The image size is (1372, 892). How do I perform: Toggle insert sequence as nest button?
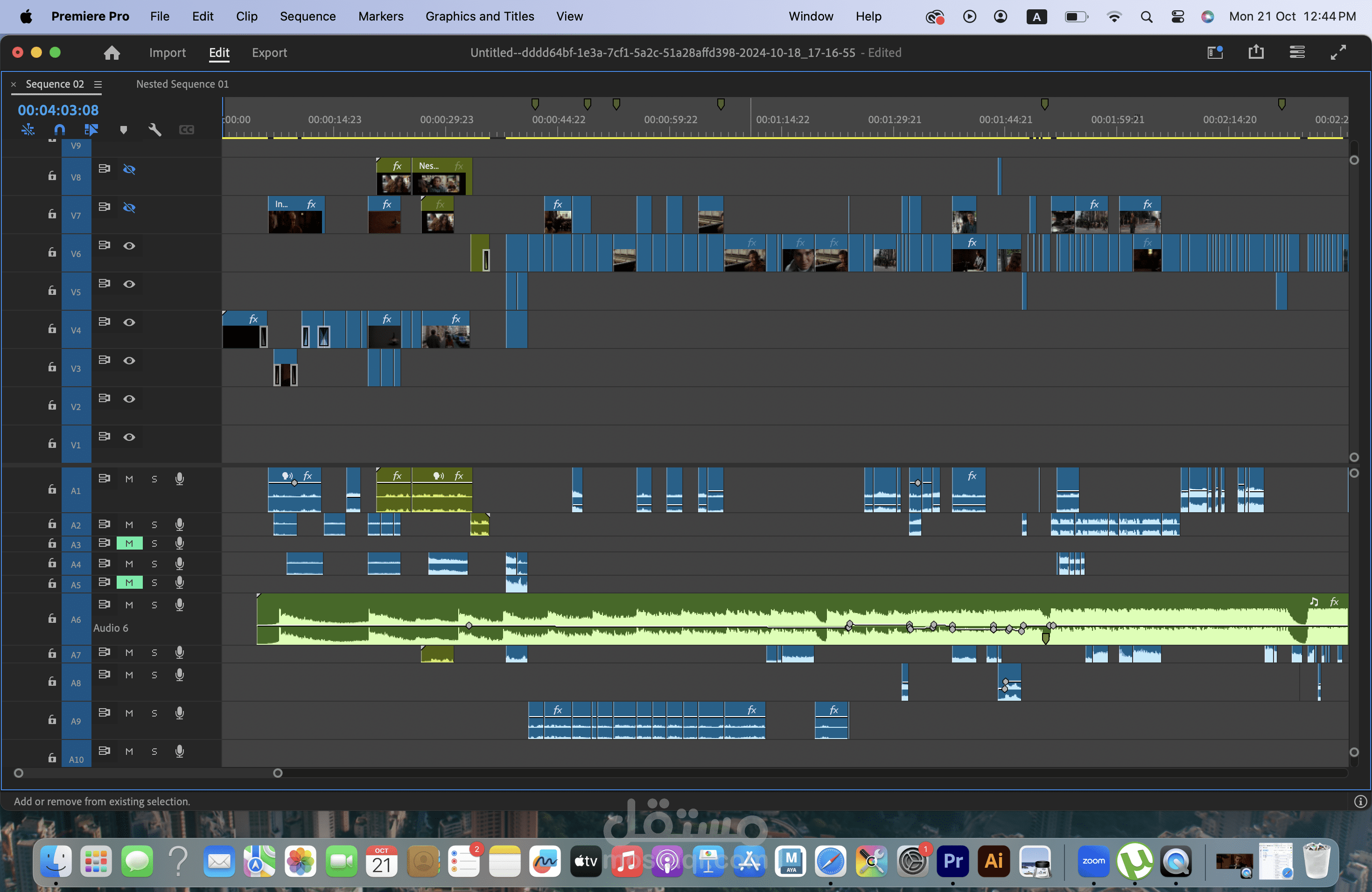pyautogui.click(x=28, y=130)
